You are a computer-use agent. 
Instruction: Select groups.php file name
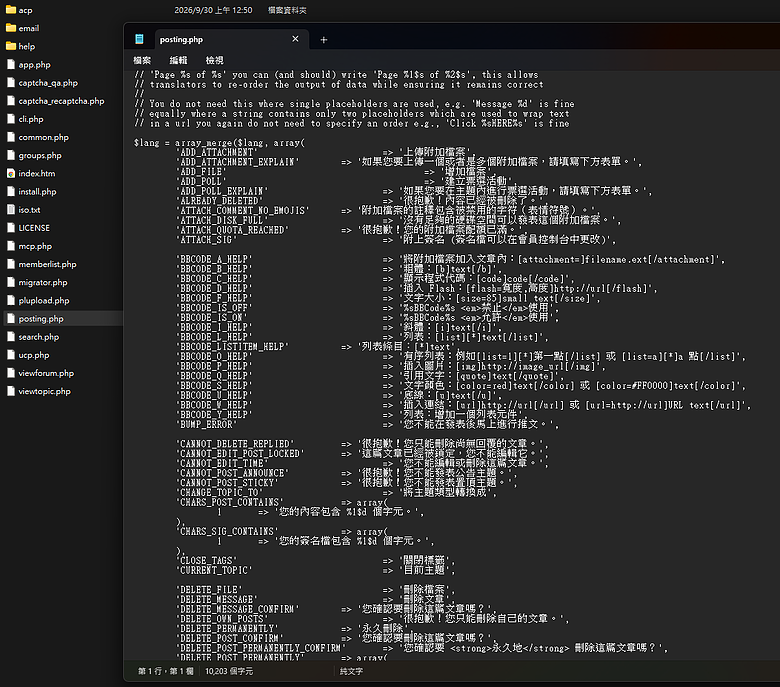click(40, 155)
